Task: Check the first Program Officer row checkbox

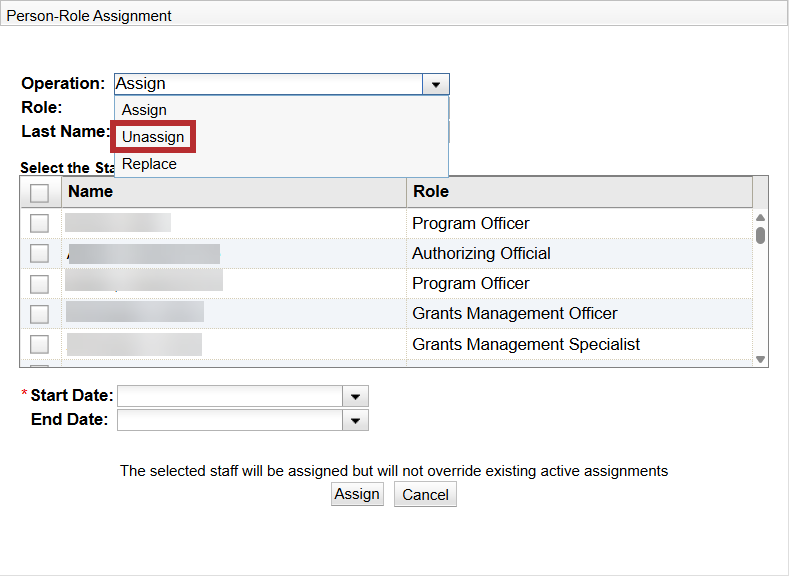Action: [x=40, y=223]
